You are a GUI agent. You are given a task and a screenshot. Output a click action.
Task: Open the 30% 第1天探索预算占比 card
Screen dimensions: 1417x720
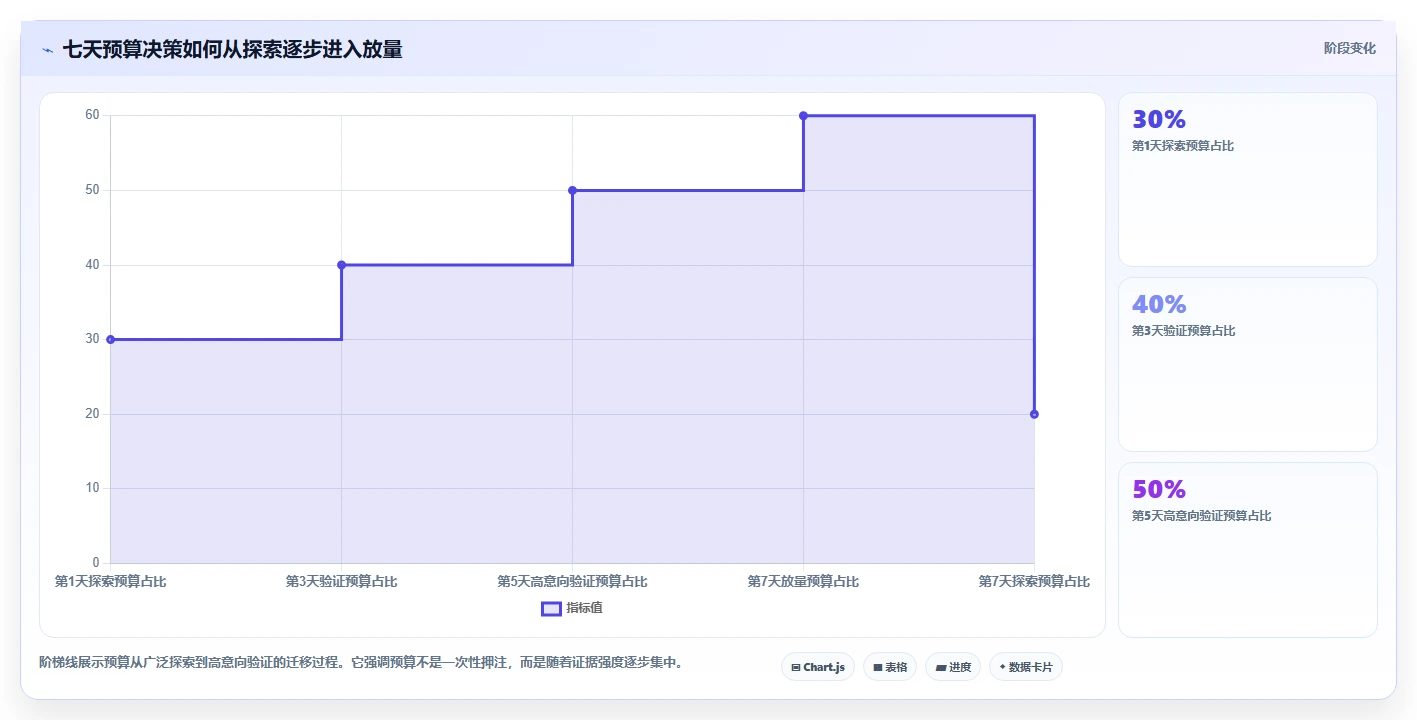pos(1248,180)
